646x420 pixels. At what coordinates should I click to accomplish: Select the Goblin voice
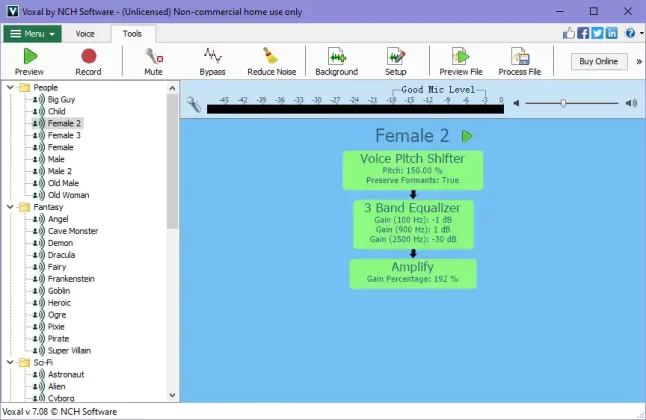[59, 291]
